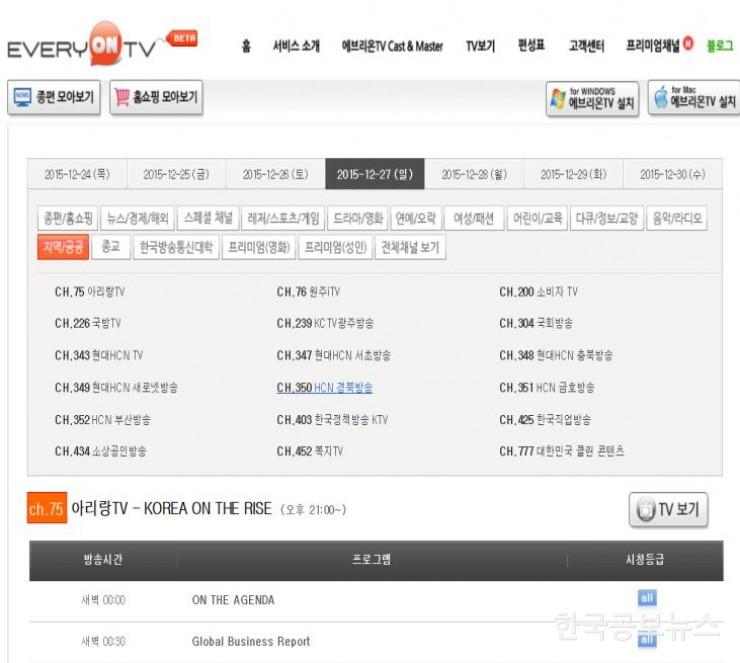Select 다큐/정보/교양 category

(606, 218)
